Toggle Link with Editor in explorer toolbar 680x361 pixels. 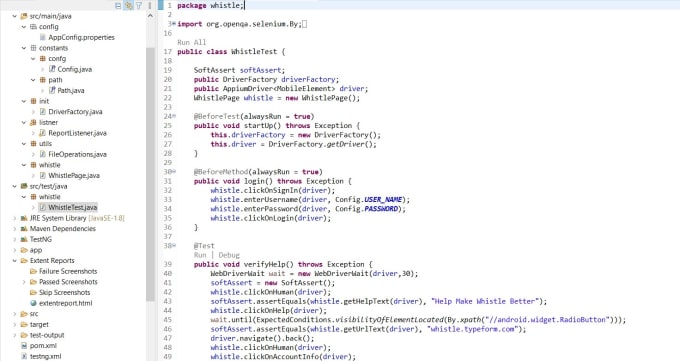click(128, 6)
